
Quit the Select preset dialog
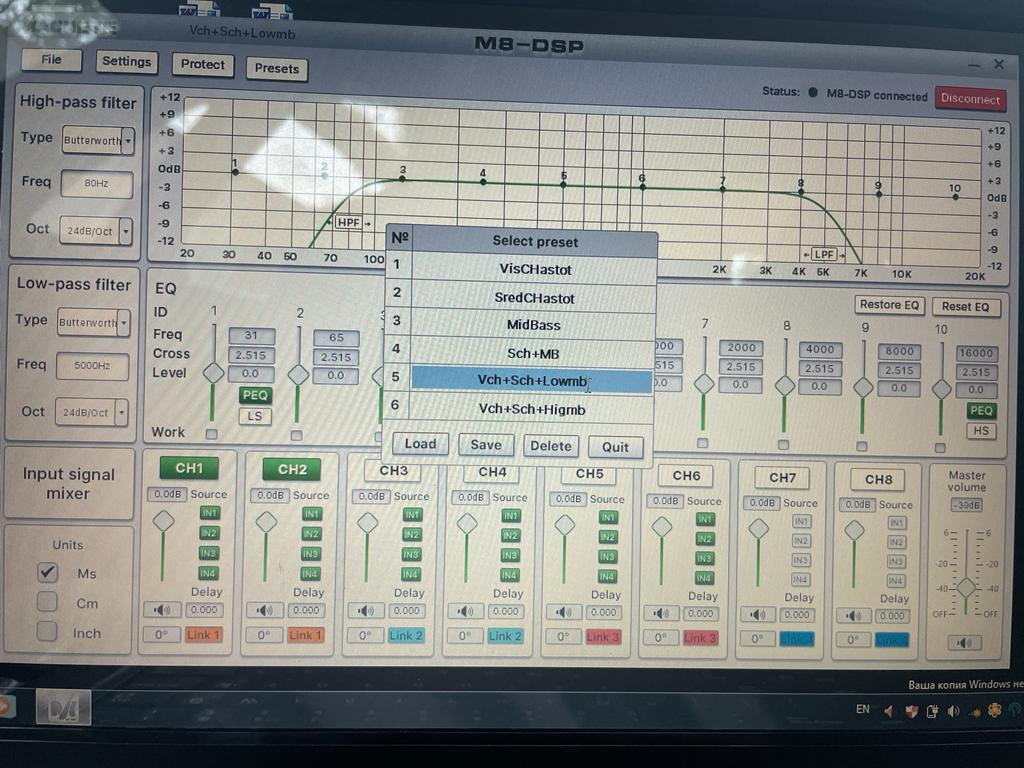[x=615, y=447]
